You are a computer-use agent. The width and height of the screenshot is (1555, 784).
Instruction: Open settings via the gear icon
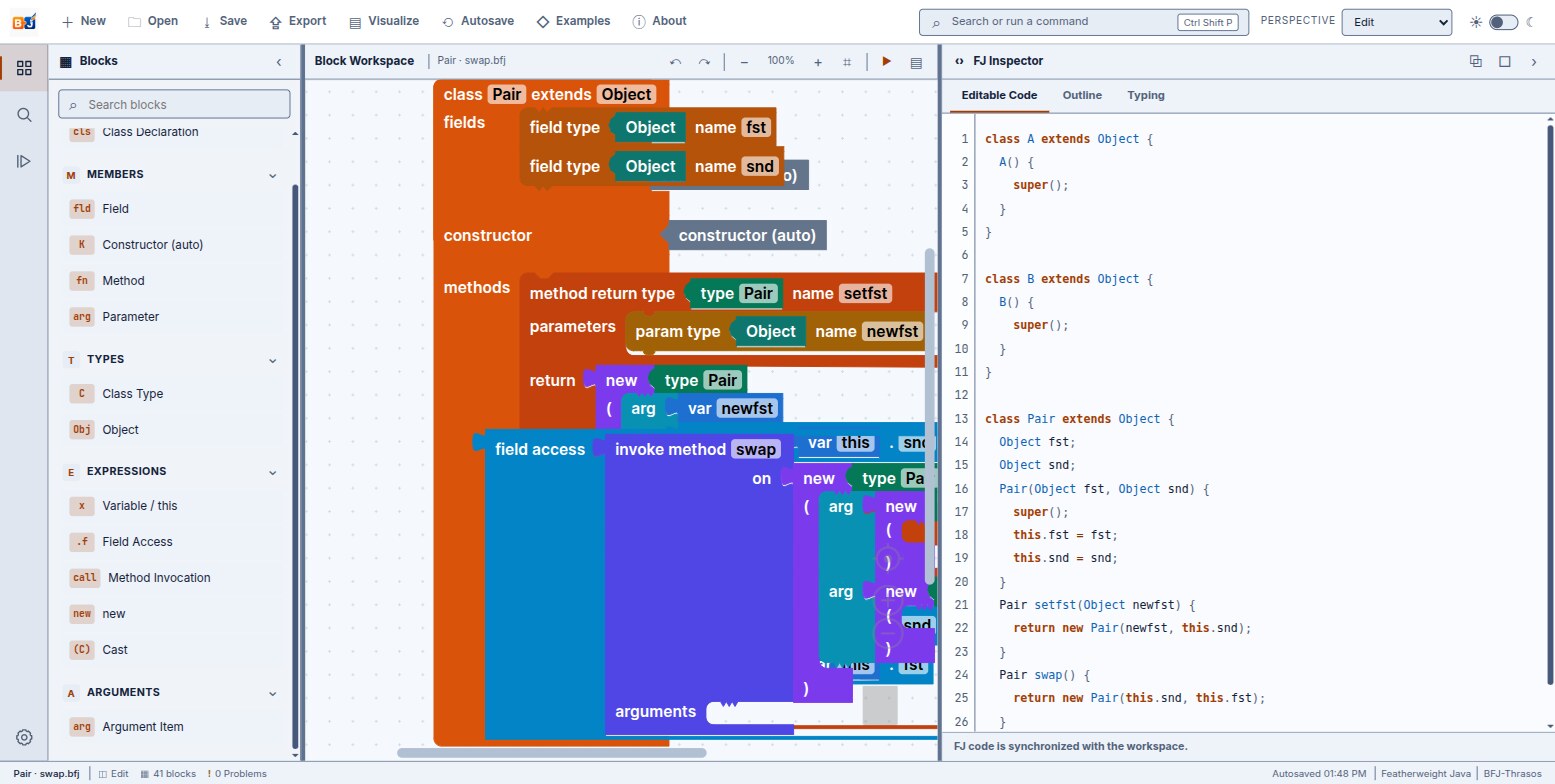24,737
